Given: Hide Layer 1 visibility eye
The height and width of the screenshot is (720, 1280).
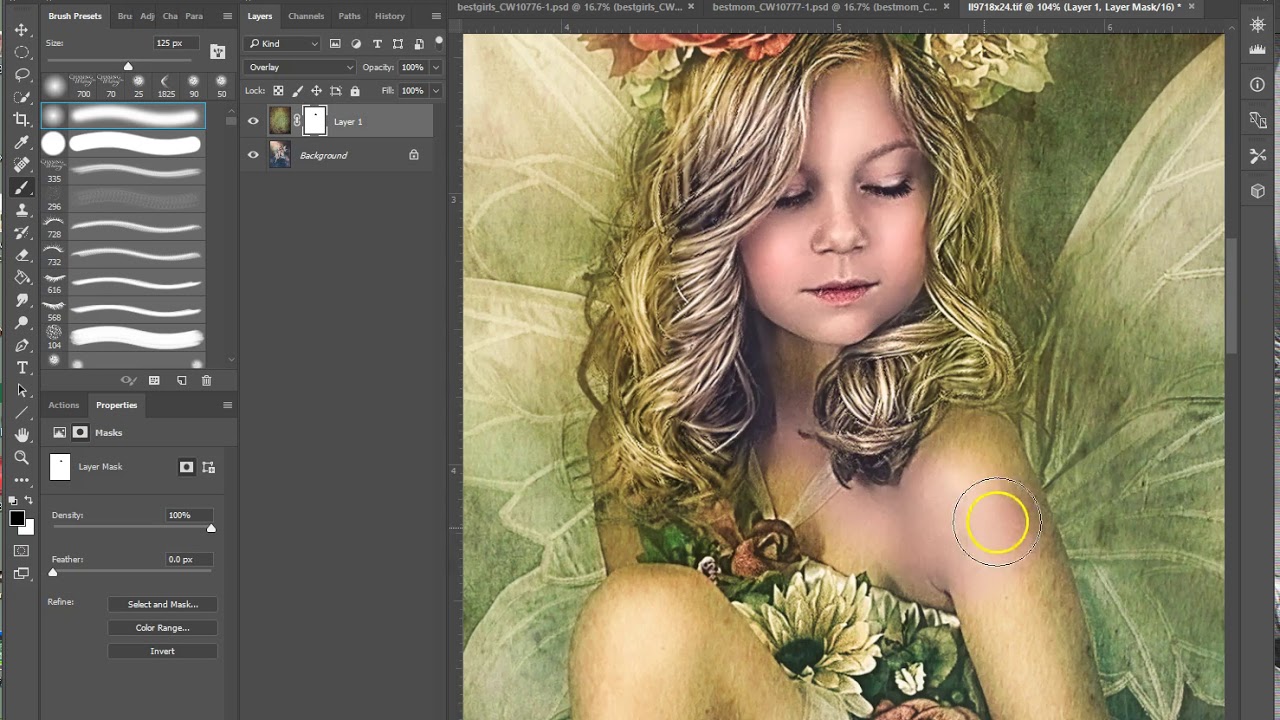Looking at the screenshot, I should 253,121.
